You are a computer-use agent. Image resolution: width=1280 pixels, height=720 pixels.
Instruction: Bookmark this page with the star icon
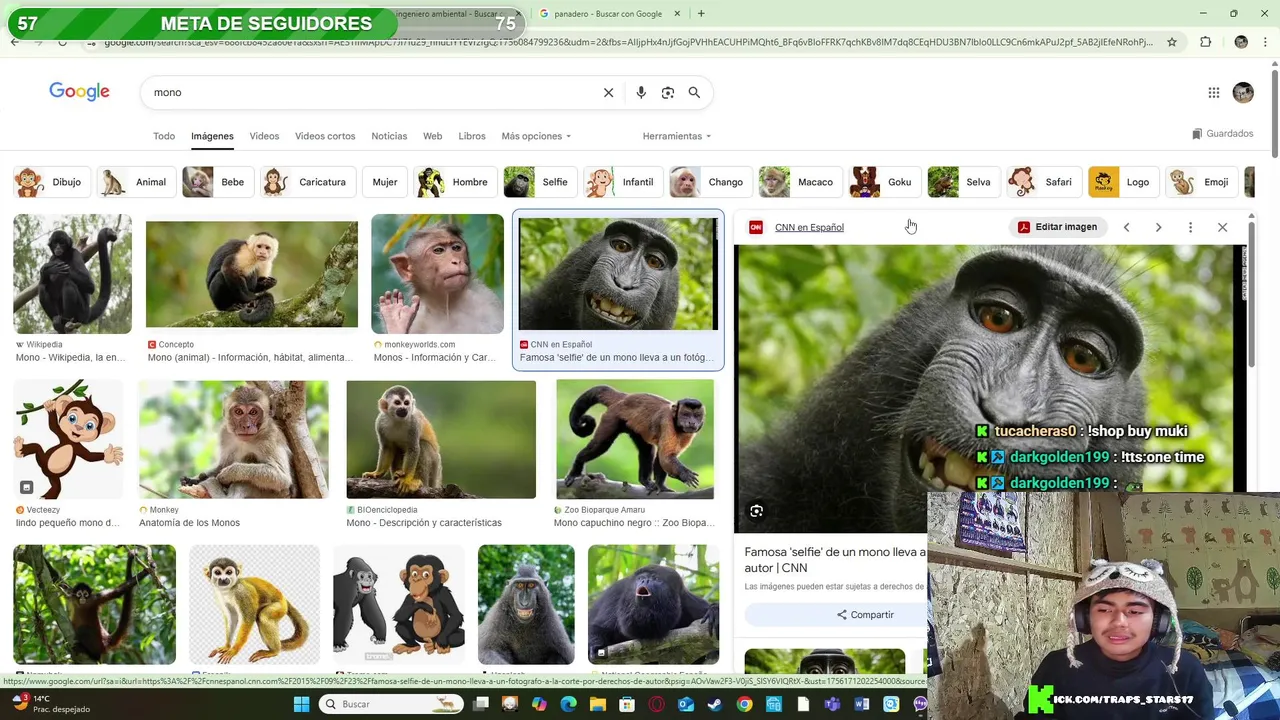[x=1172, y=42]
